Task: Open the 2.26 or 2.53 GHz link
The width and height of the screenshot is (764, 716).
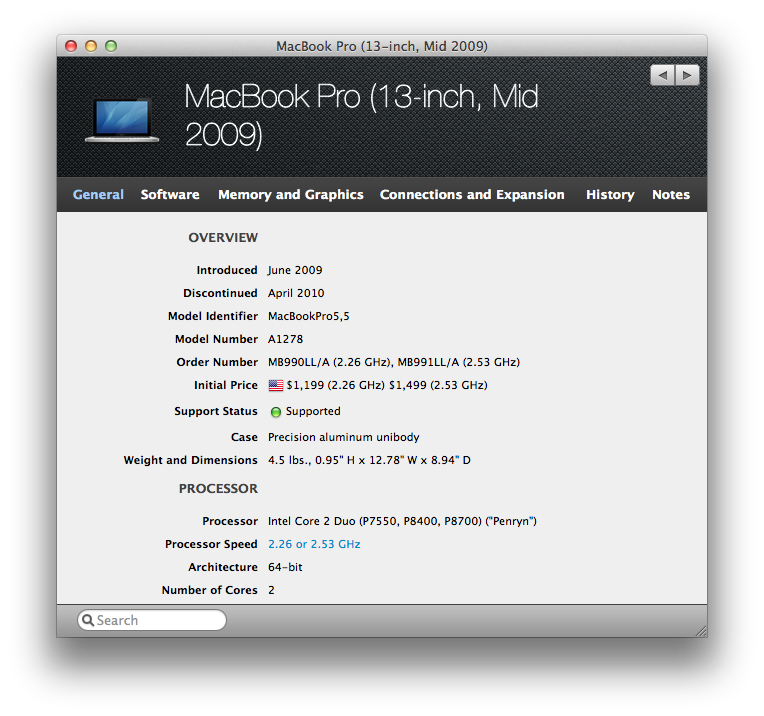Action: [x=314, y=544]
